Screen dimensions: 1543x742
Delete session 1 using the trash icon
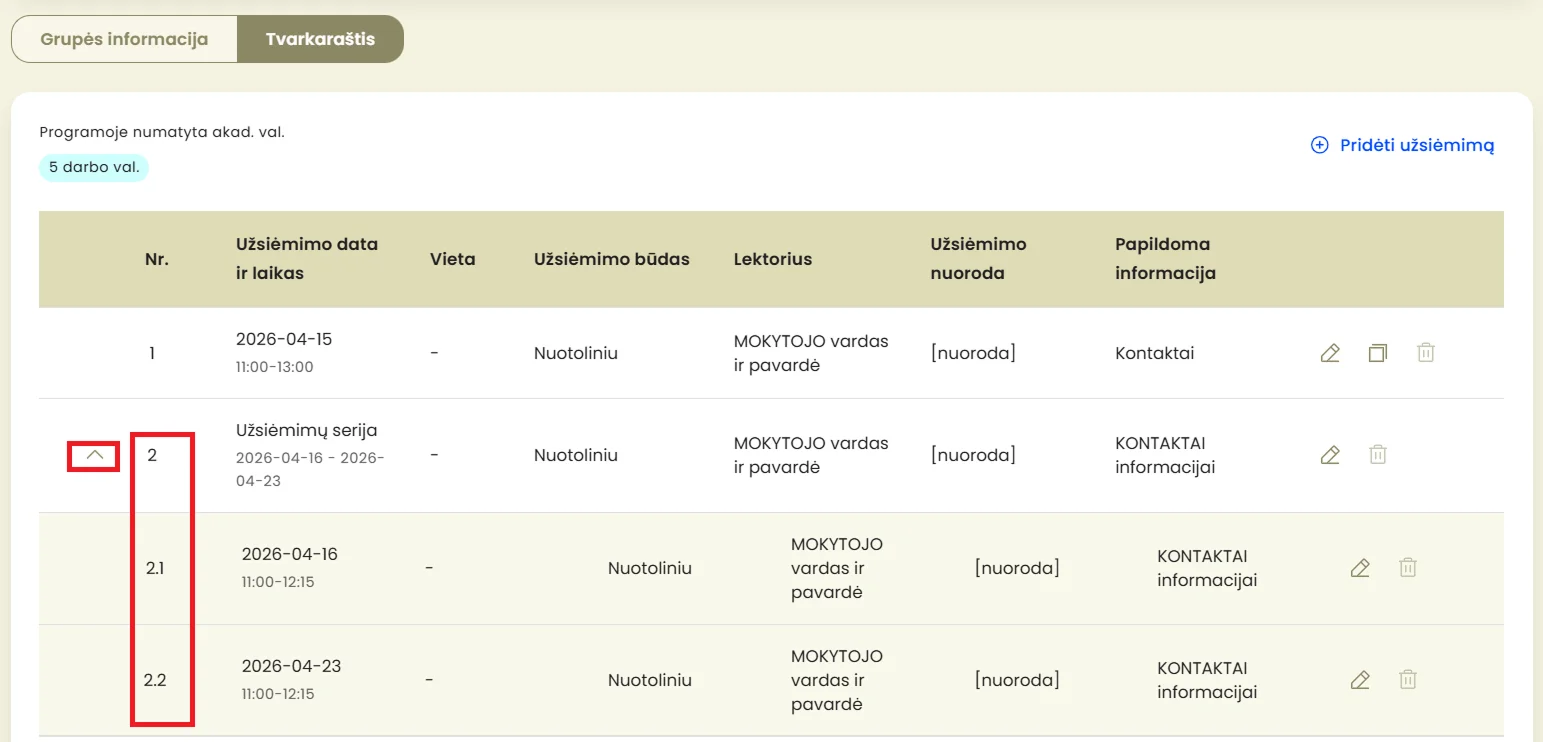pyautogui.click(x=1426, y=353)
